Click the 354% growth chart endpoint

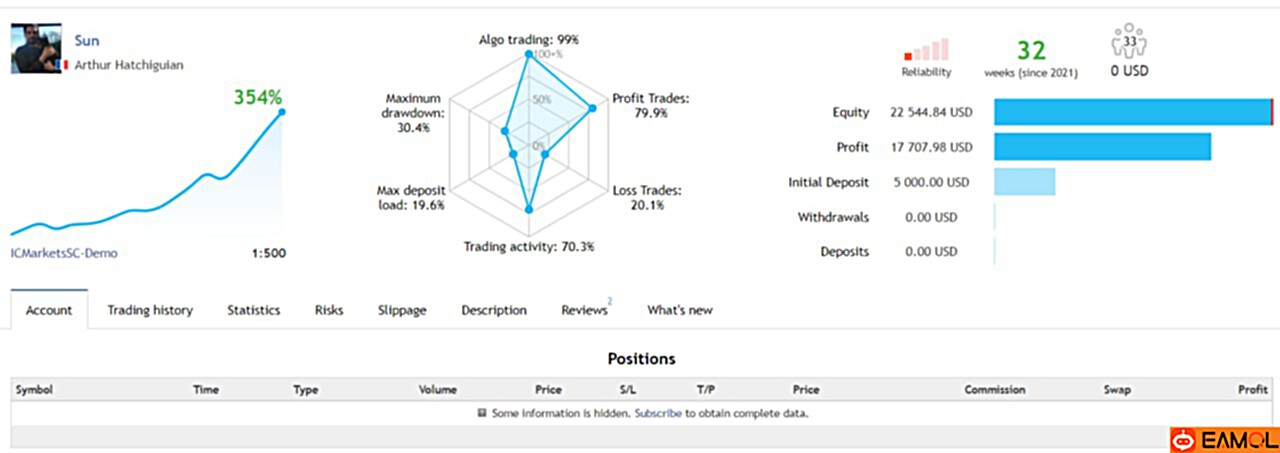[281, 112]
